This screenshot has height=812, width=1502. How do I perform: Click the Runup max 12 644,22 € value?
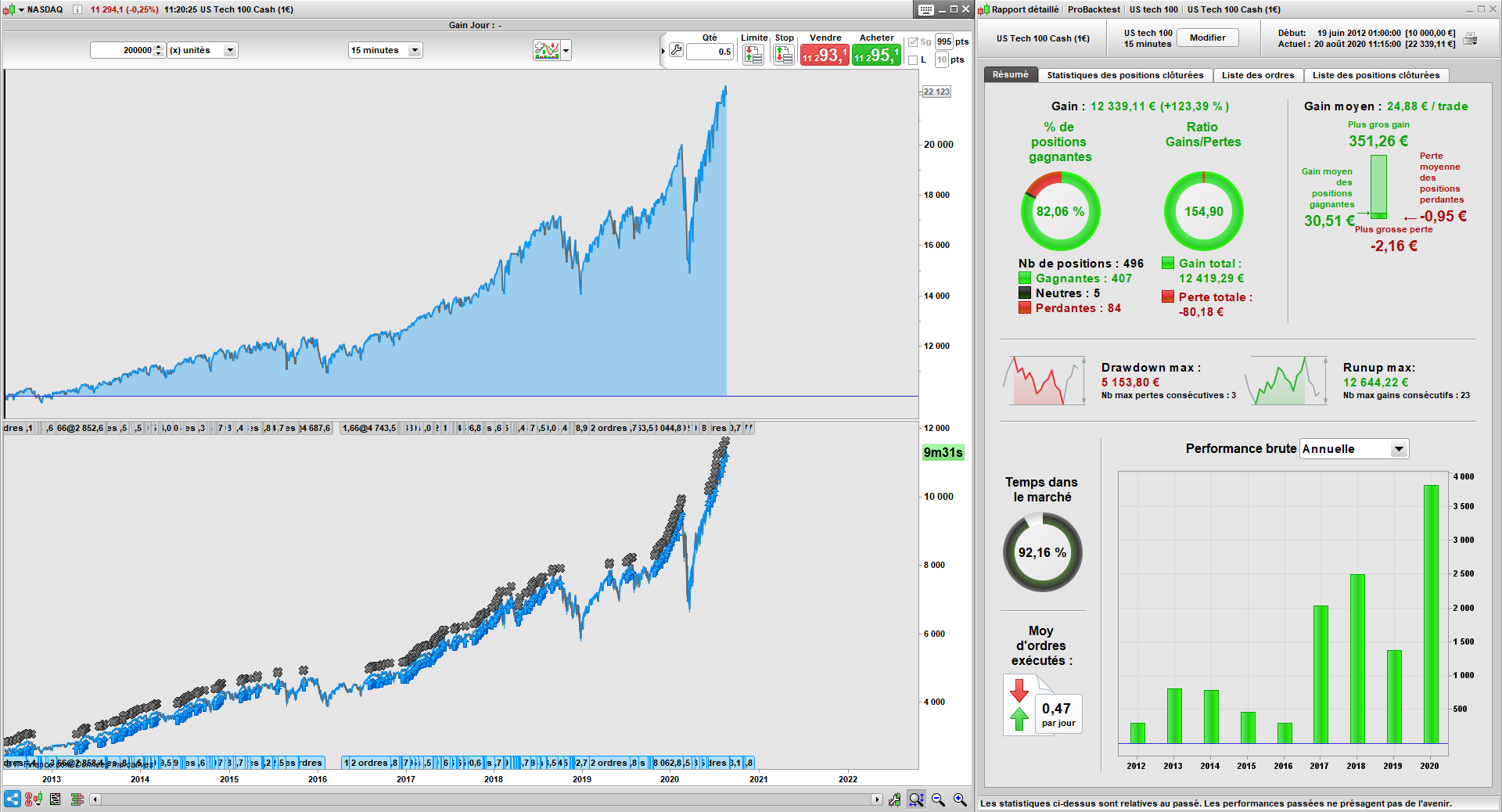click(x=1375, y=383)
